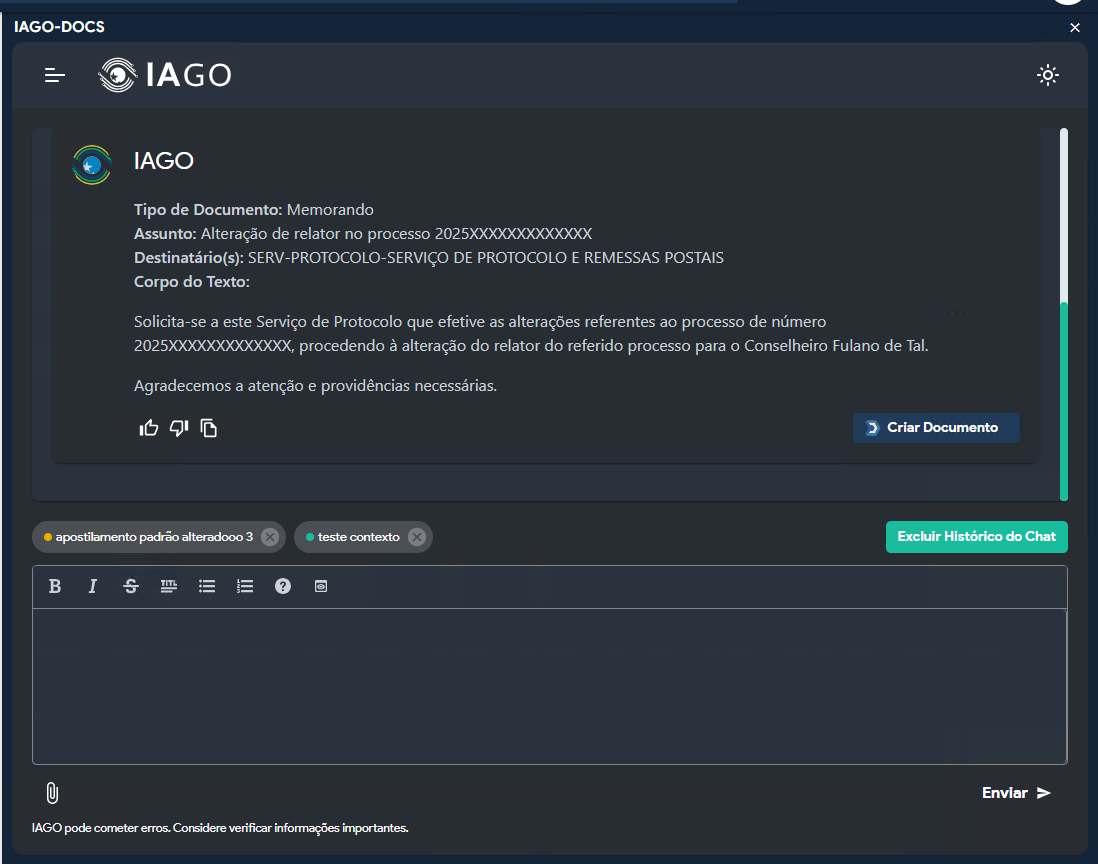Viewport: 1098px width, 864px height.
Task: Insert a heading with the title icon
Action: click(x=169, y=587)
